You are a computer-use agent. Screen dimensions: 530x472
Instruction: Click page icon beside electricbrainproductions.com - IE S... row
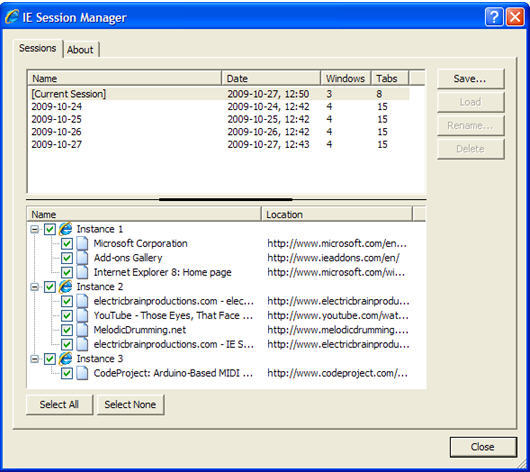[82, 344]
